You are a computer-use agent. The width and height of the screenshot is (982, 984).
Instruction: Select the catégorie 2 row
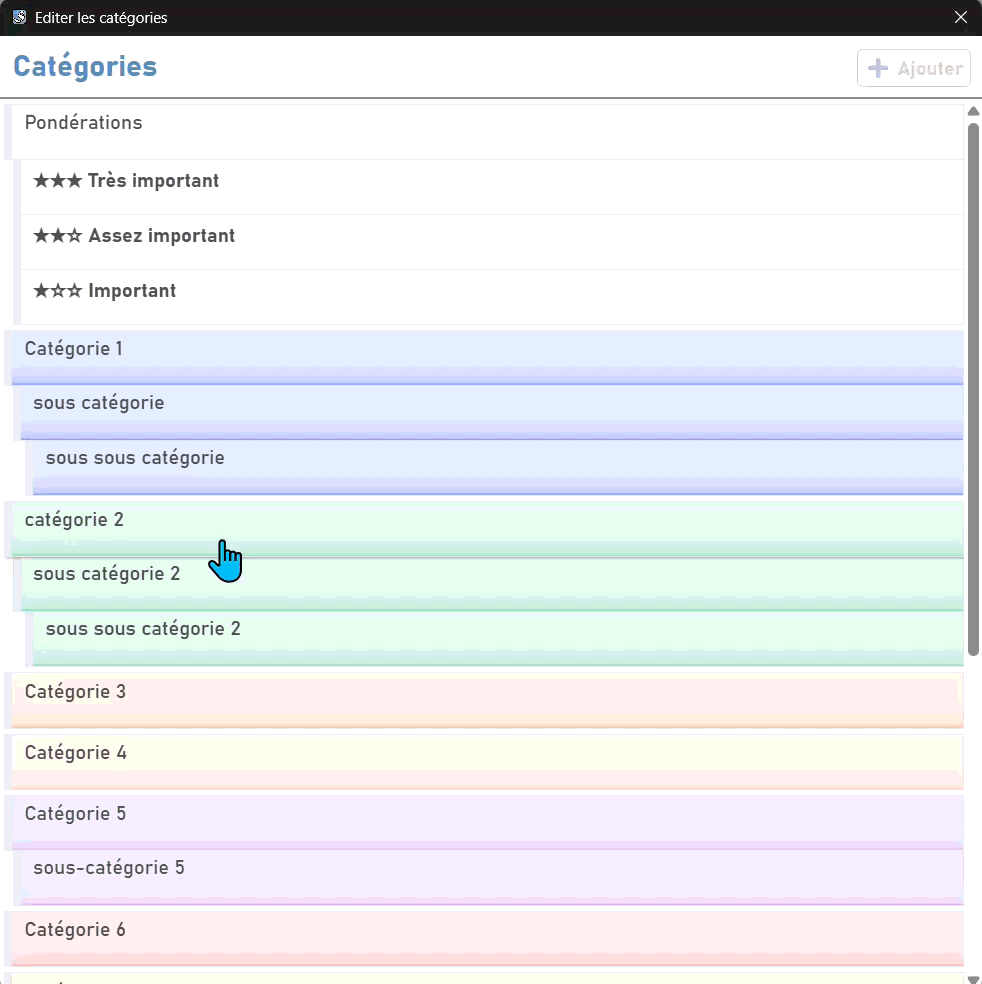488,529
